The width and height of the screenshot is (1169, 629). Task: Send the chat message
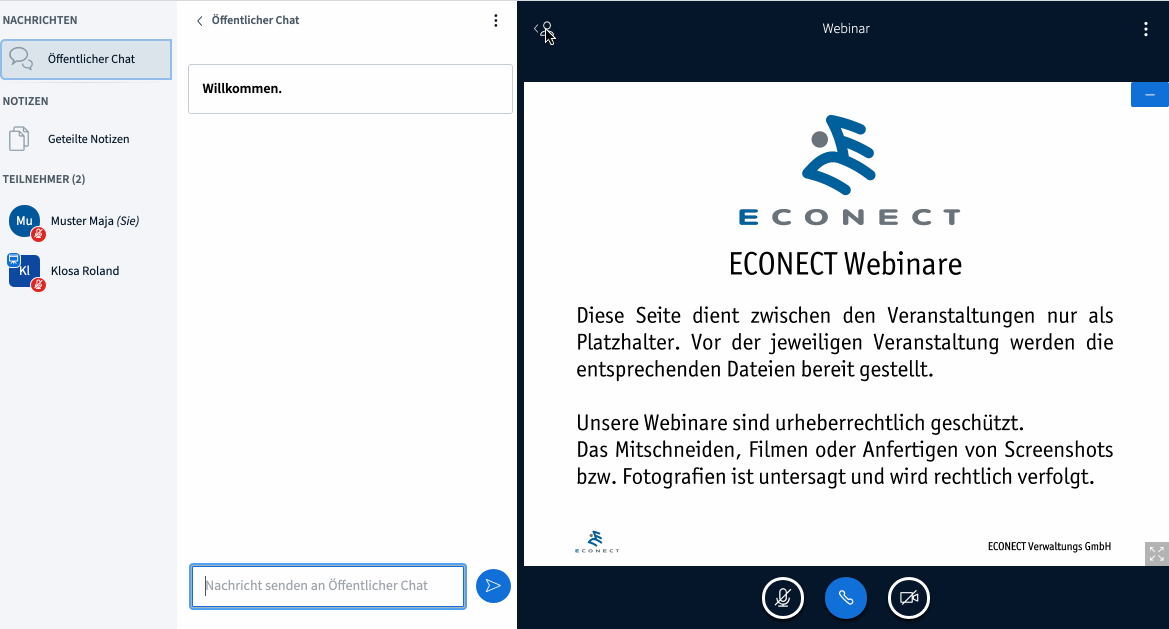coord(493,586)
